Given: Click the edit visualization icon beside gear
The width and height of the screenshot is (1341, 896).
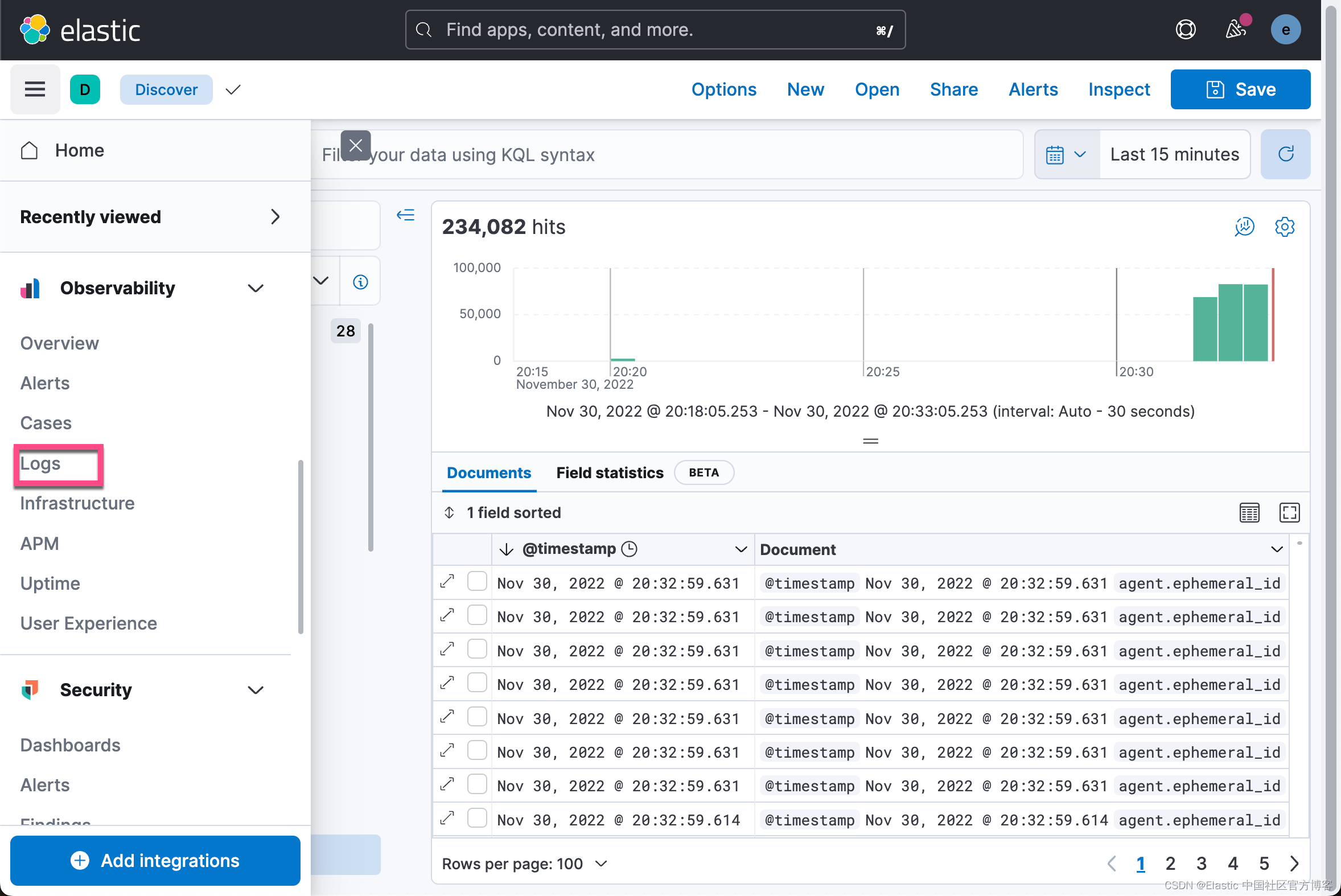Looking at the screenshot, I should (1244, 227).
